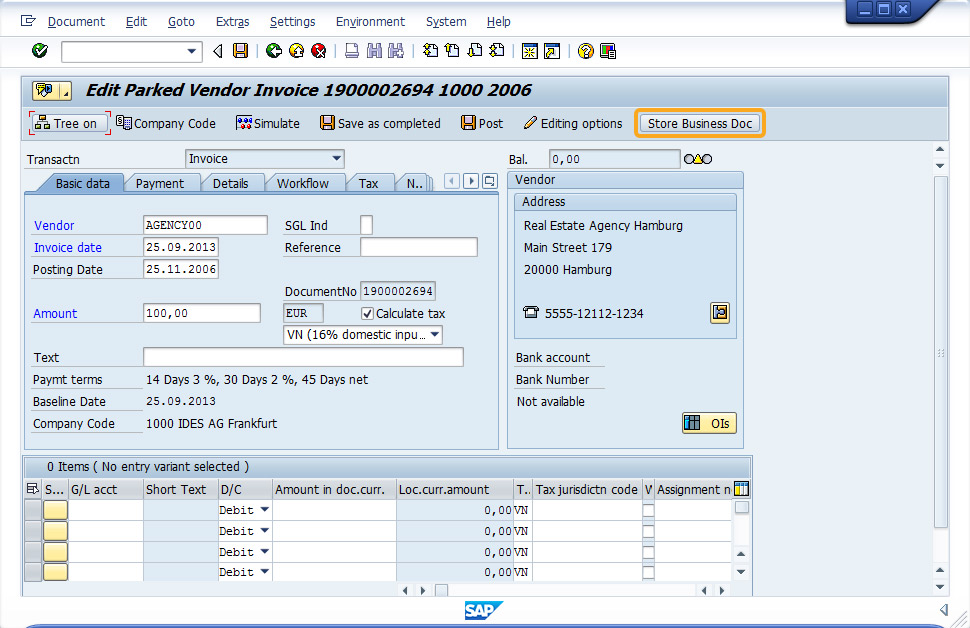Tick the V column checkbox in the first item row

pyautogui.click(x=648, y=510)
